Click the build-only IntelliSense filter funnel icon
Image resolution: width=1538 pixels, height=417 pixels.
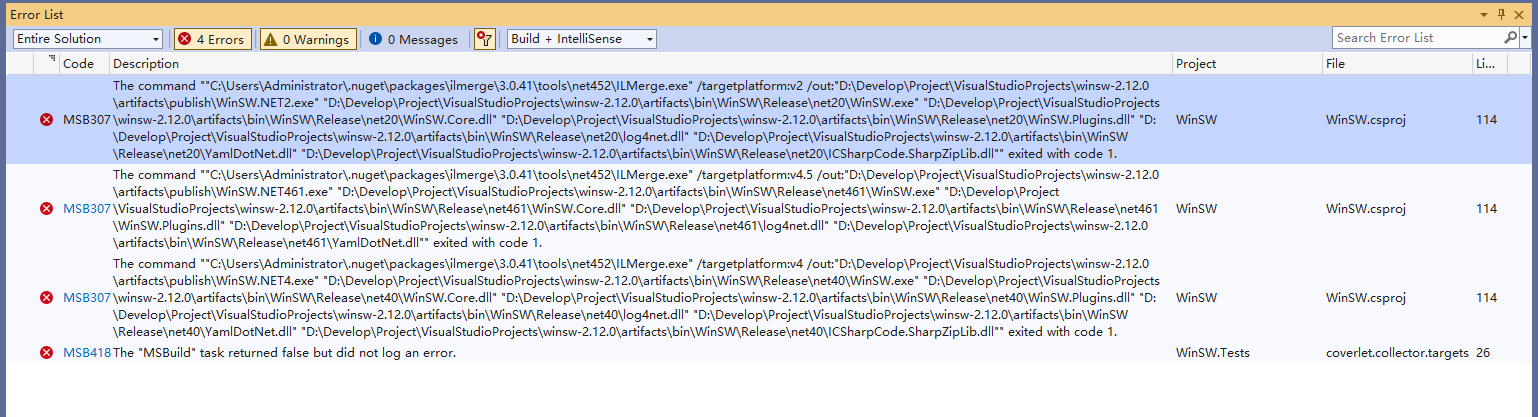click(485, 39)
